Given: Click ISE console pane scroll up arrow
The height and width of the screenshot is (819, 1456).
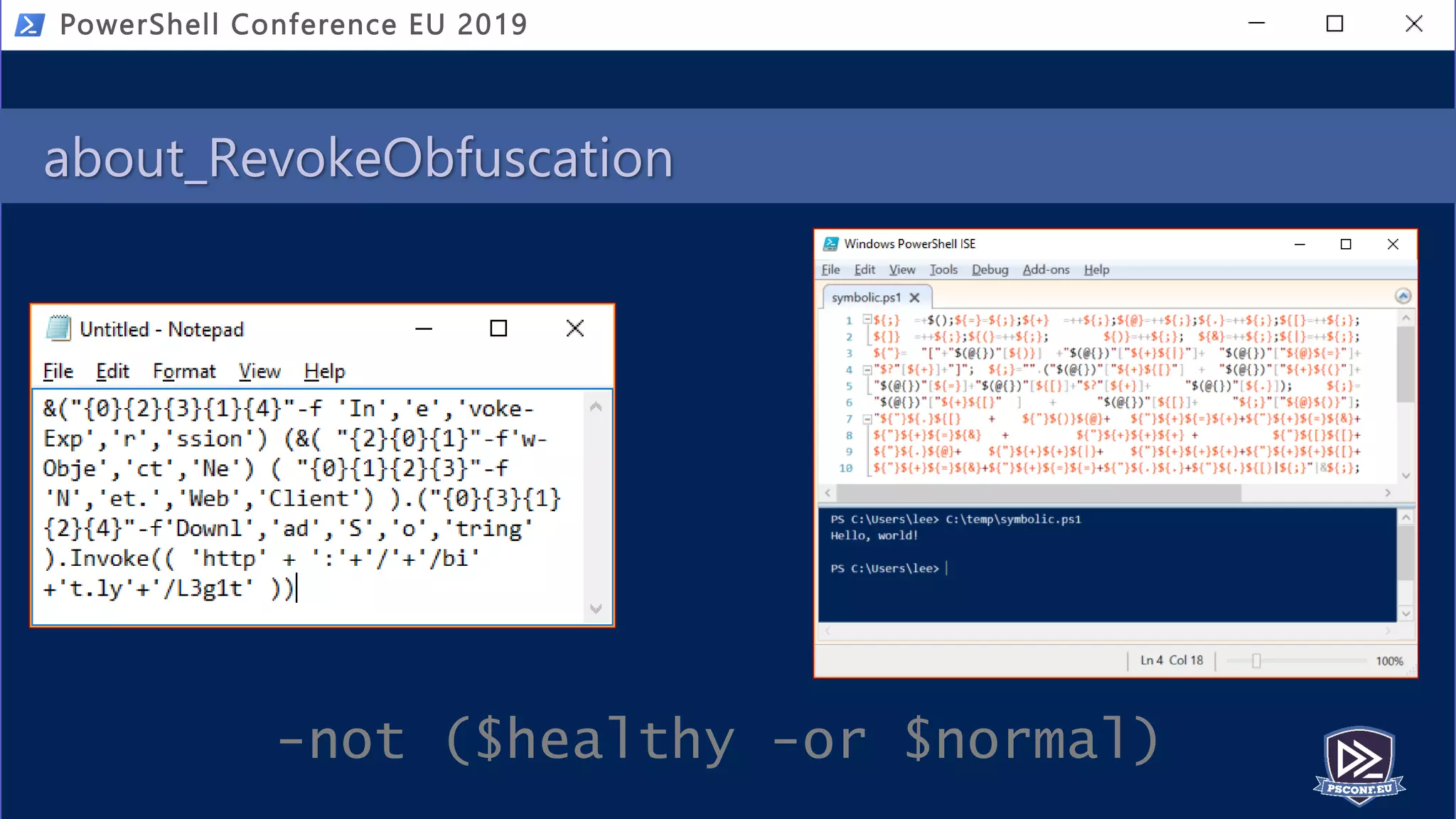Looking at the screenshot, I should coord(1406,518).
